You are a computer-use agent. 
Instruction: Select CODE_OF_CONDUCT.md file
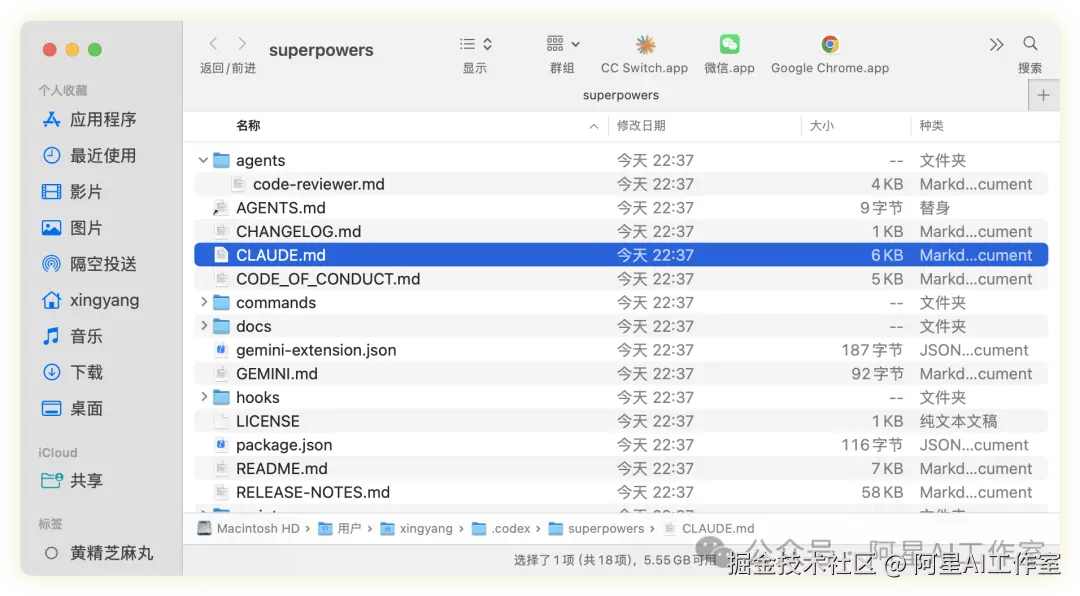pyautogui.click(x=621, y=279)
